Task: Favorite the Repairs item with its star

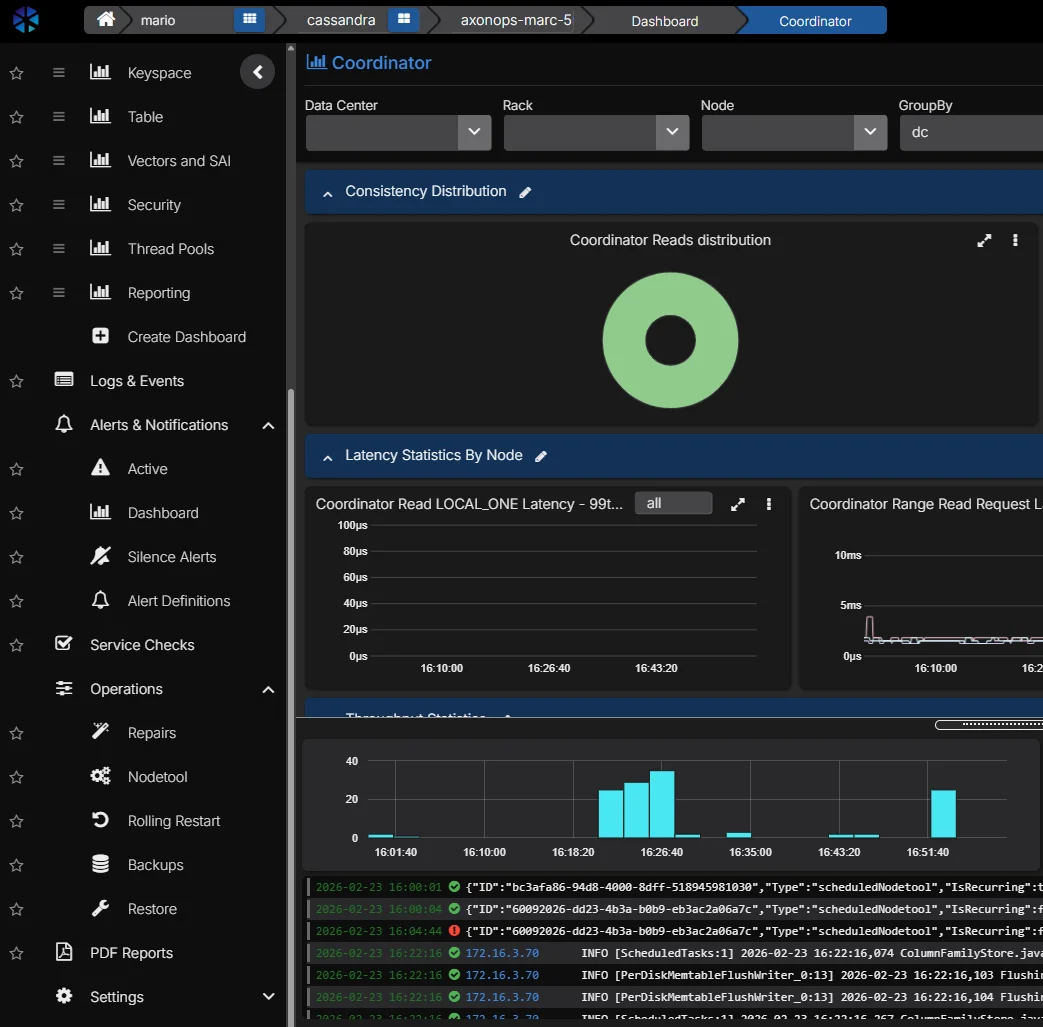Action: 16,733
